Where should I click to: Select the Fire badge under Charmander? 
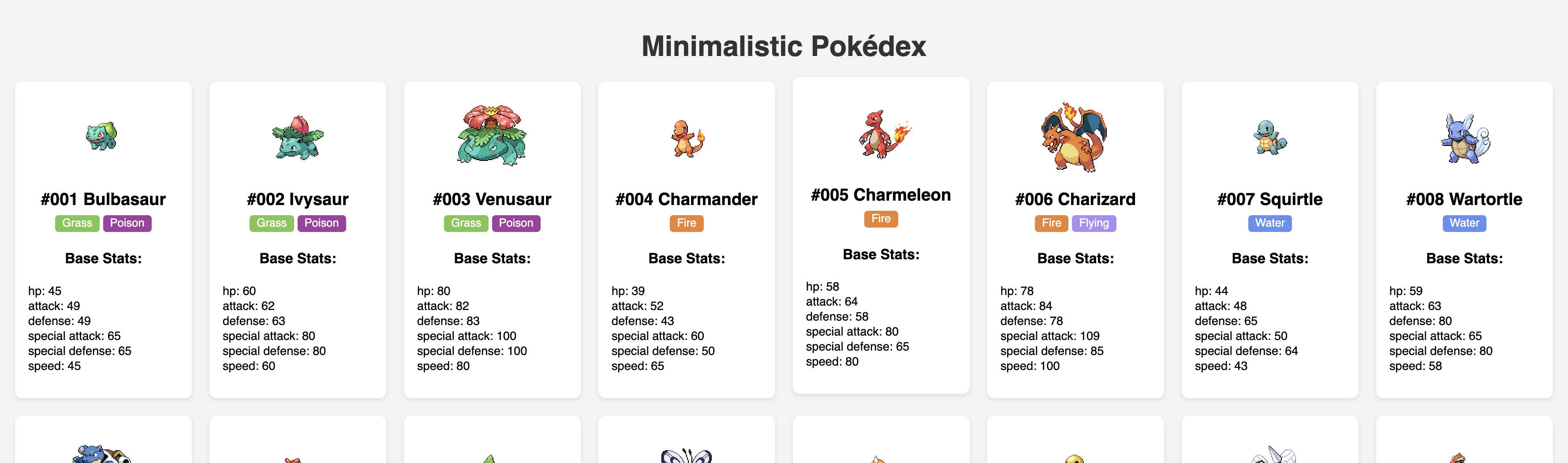[687, 223]
